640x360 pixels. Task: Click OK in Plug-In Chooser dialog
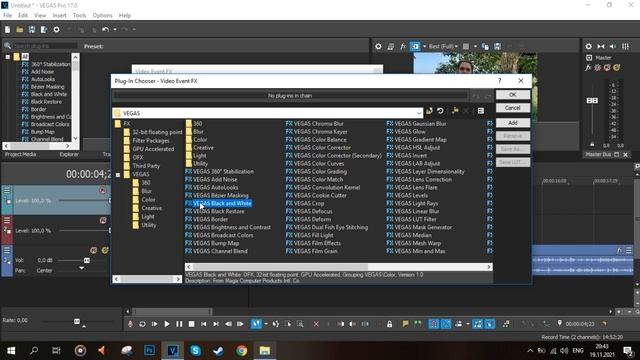513,95
